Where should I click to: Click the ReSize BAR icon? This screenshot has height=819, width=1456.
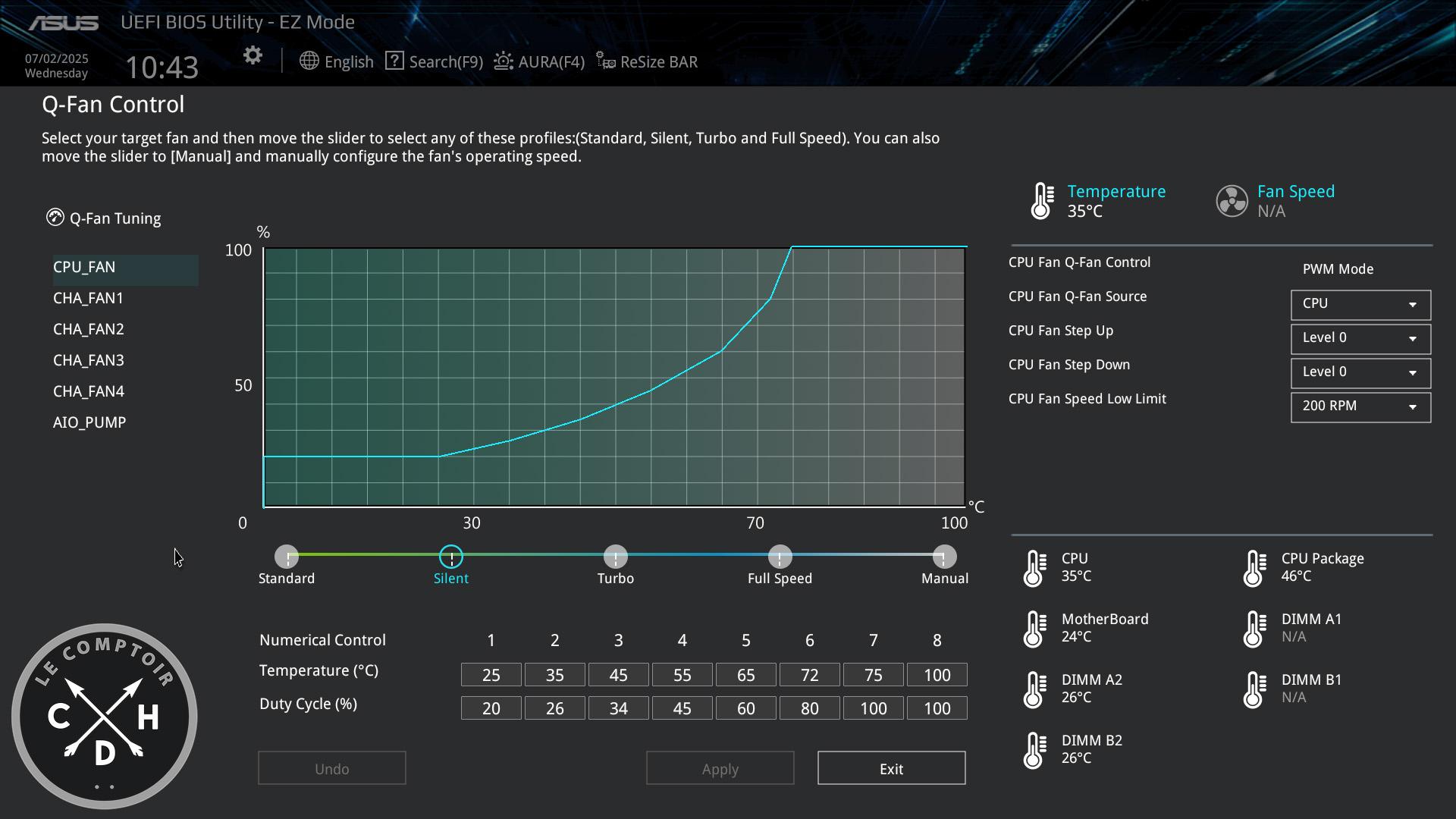[x=605, y=61]
